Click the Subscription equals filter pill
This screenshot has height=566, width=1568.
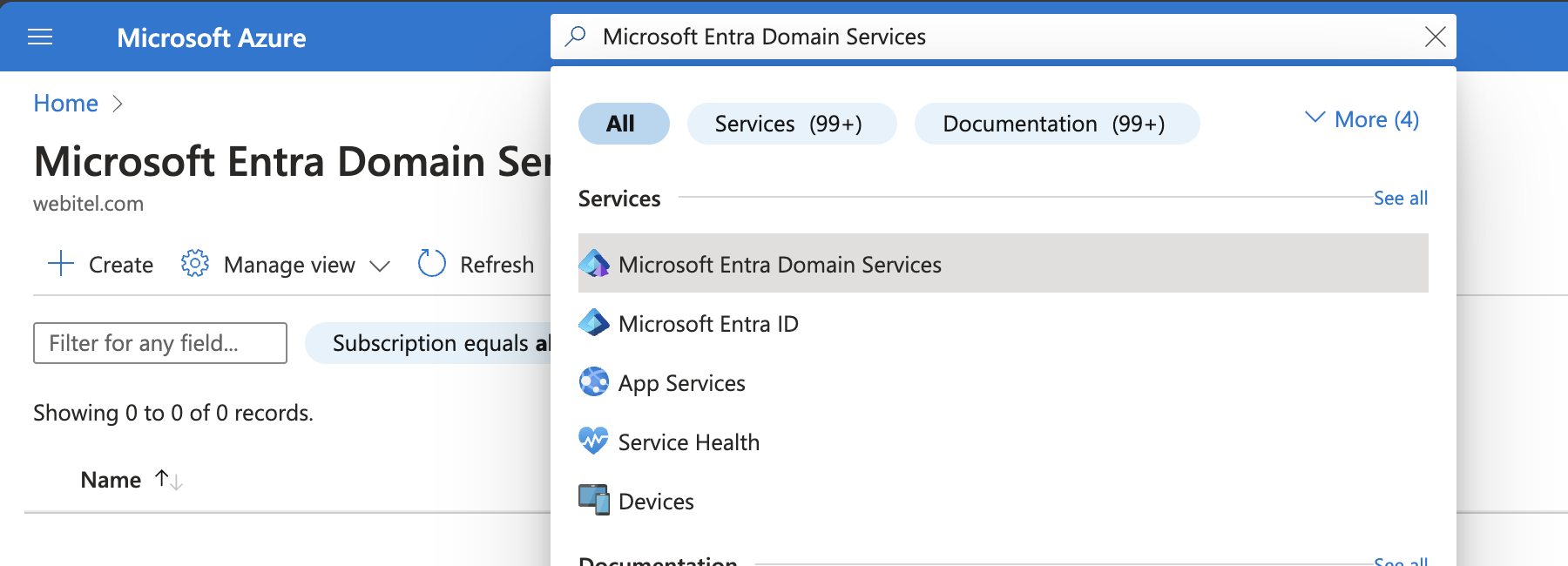point(429,343)
